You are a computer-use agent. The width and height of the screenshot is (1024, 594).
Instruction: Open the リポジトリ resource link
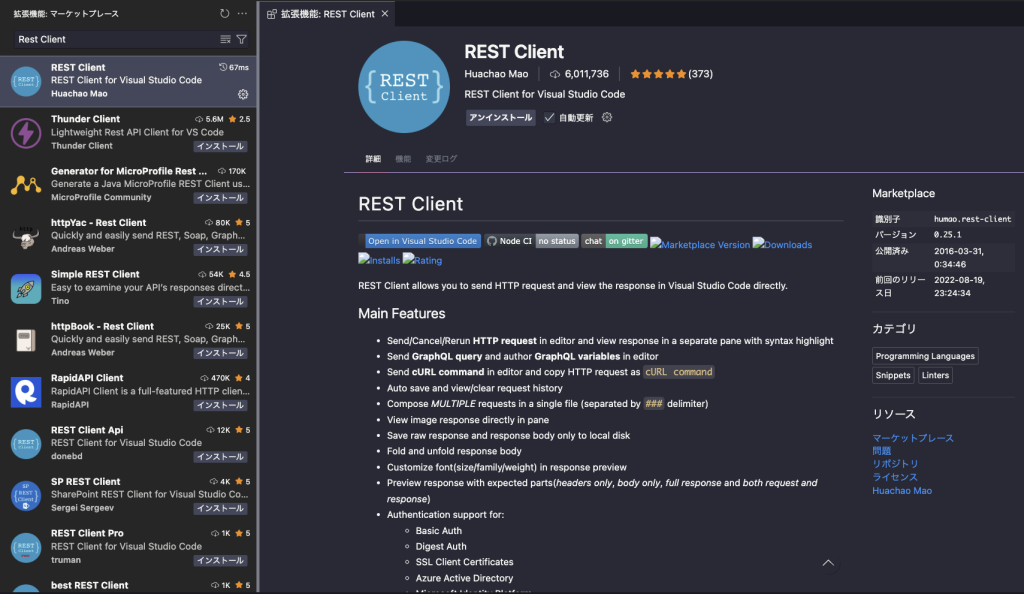[x=895, y=464]
